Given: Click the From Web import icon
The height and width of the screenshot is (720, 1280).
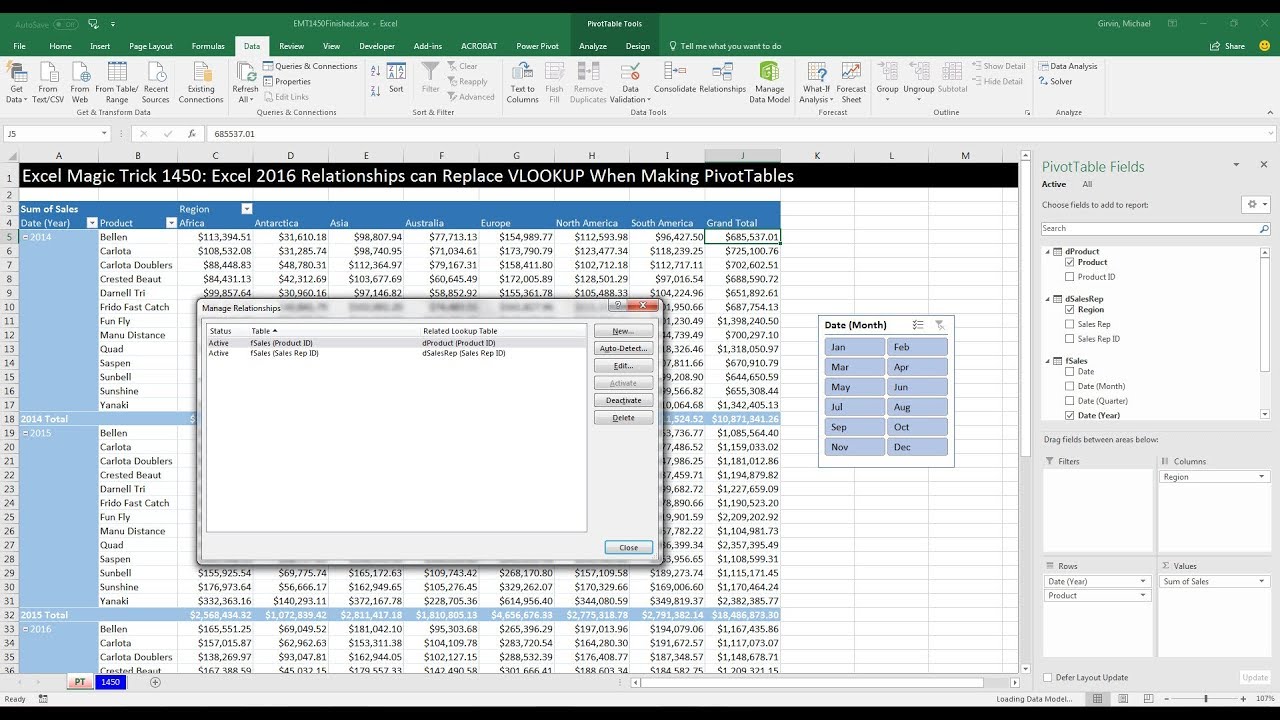Looking at the screenshot, I should pyautogui.click(x=80, y=82).
